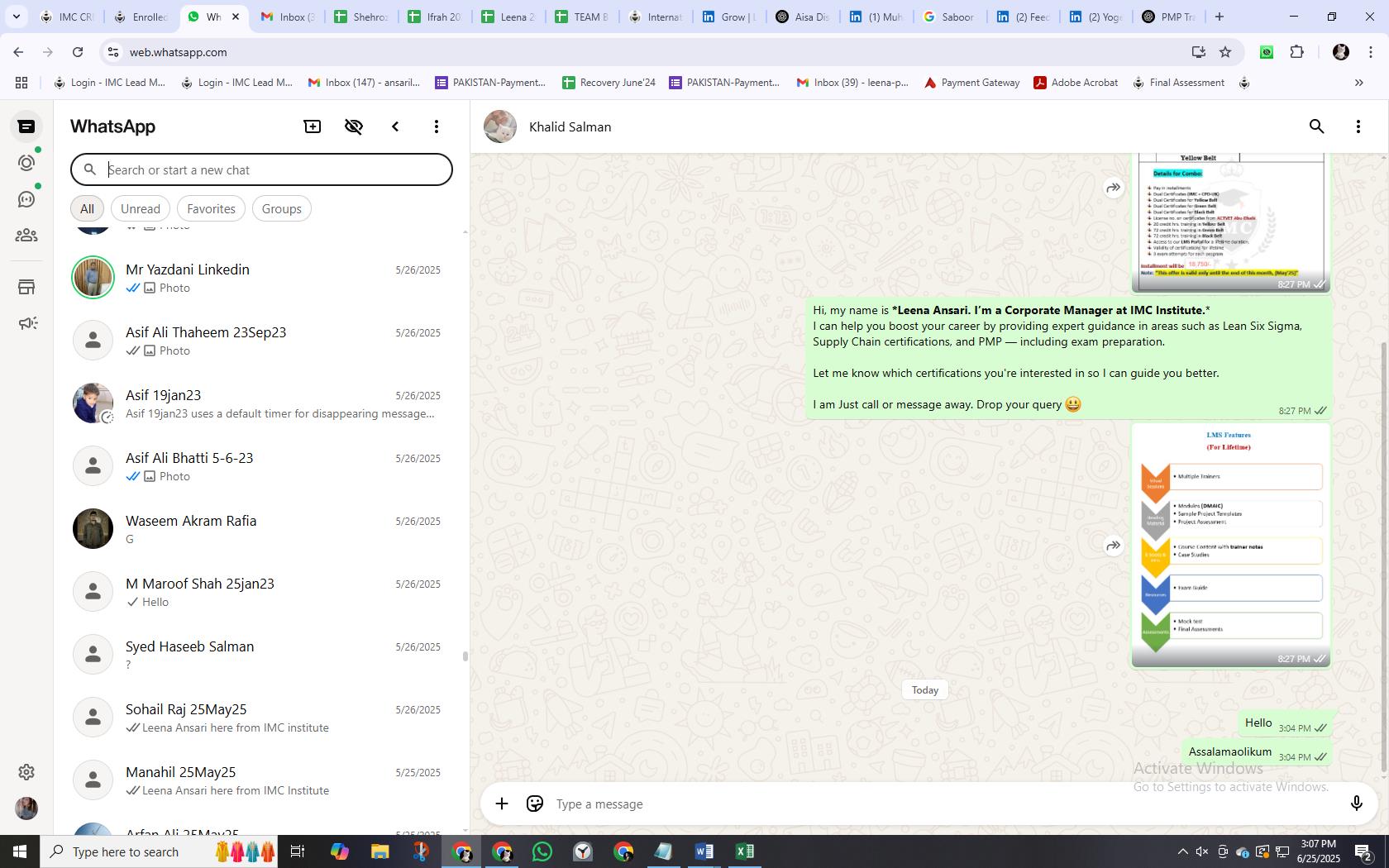
Task: Reload the WhatsApp web page
Action: [78, 52]
